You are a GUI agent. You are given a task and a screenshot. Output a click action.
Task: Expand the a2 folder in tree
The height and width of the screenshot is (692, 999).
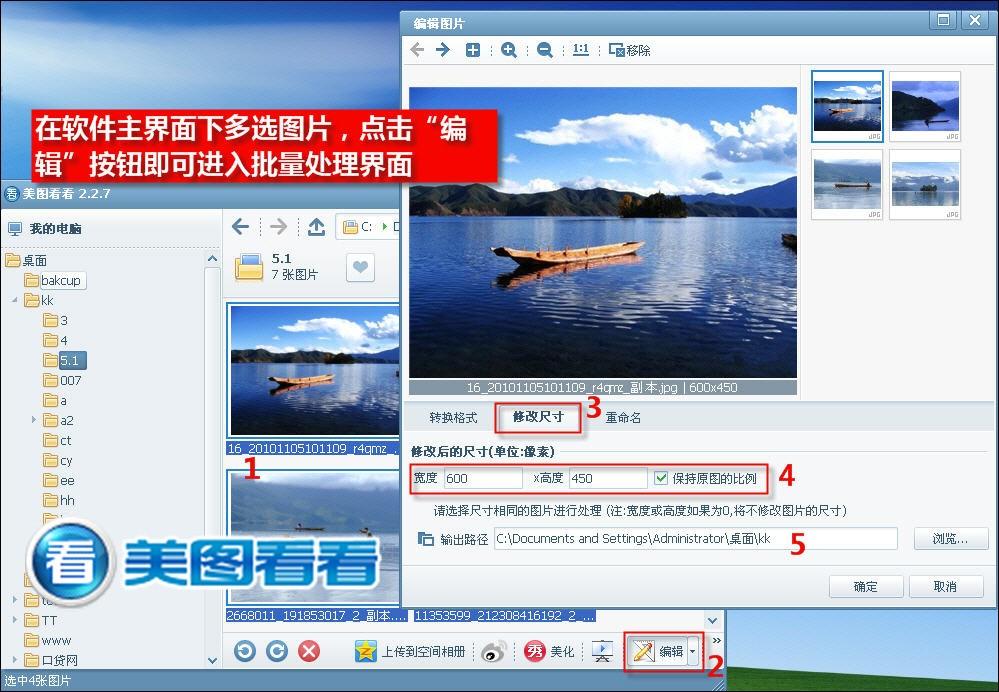pos(33,420)
